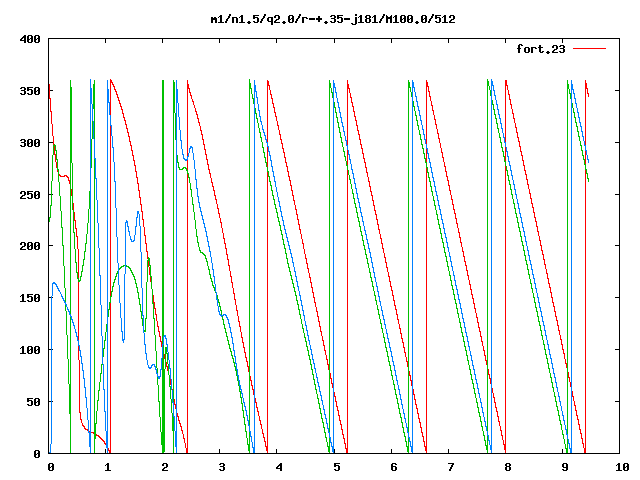The image size is (640, 480).
Task: Click the y-axis label 50
Action: pos(33,402)
